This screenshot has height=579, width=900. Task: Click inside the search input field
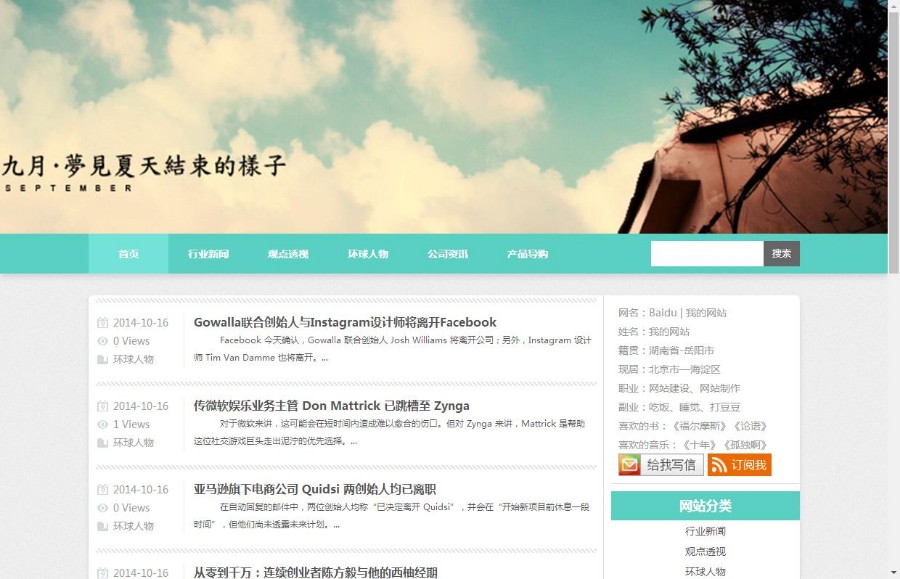click(705, 253)
